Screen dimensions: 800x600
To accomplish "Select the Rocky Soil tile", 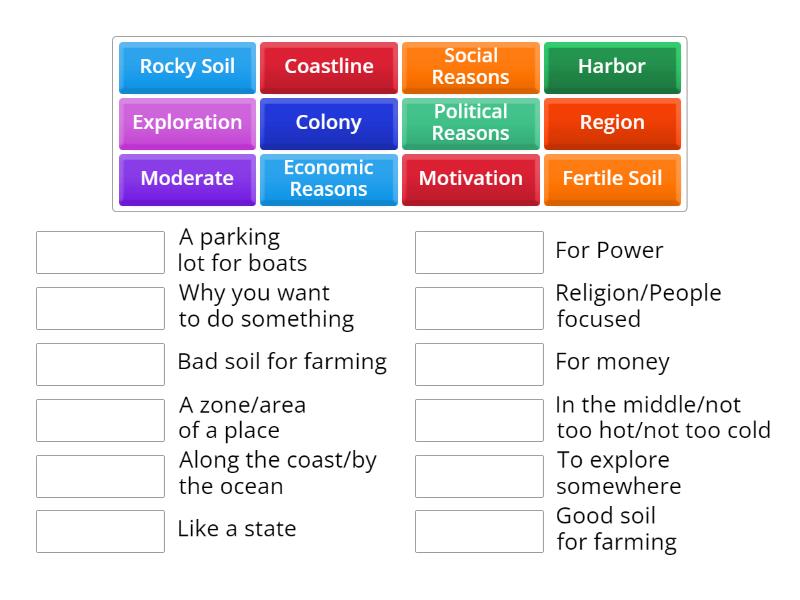I will tap(186, 67).
